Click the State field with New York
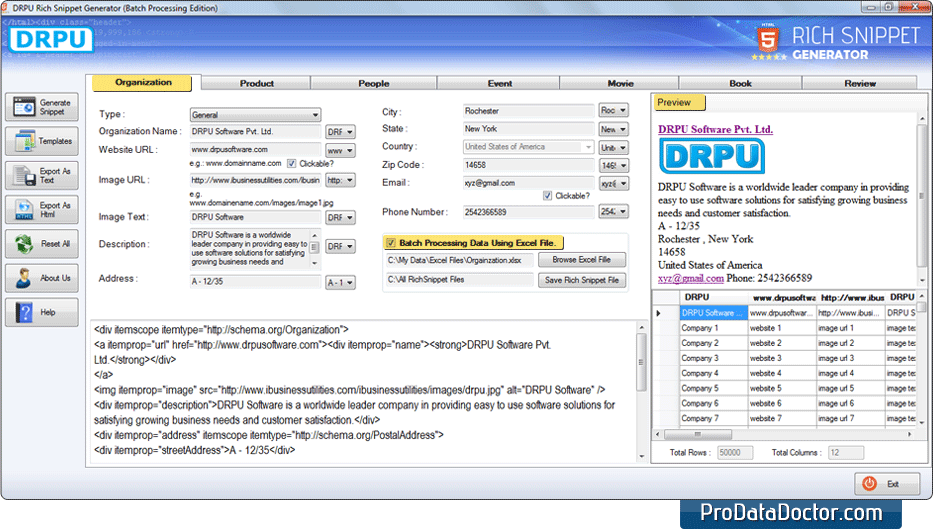The height and width of the screenshot is (529, 933). [x=528, y=129]
